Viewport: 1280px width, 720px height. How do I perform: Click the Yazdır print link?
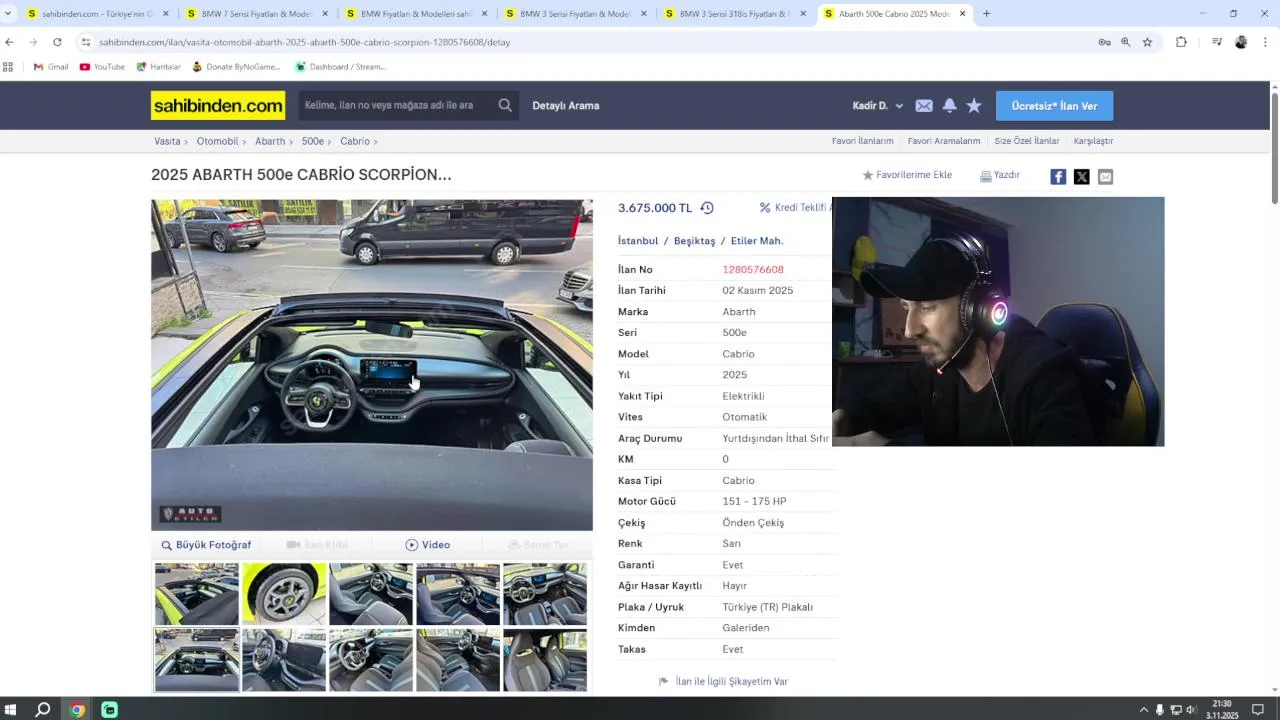click(1000, 175)
